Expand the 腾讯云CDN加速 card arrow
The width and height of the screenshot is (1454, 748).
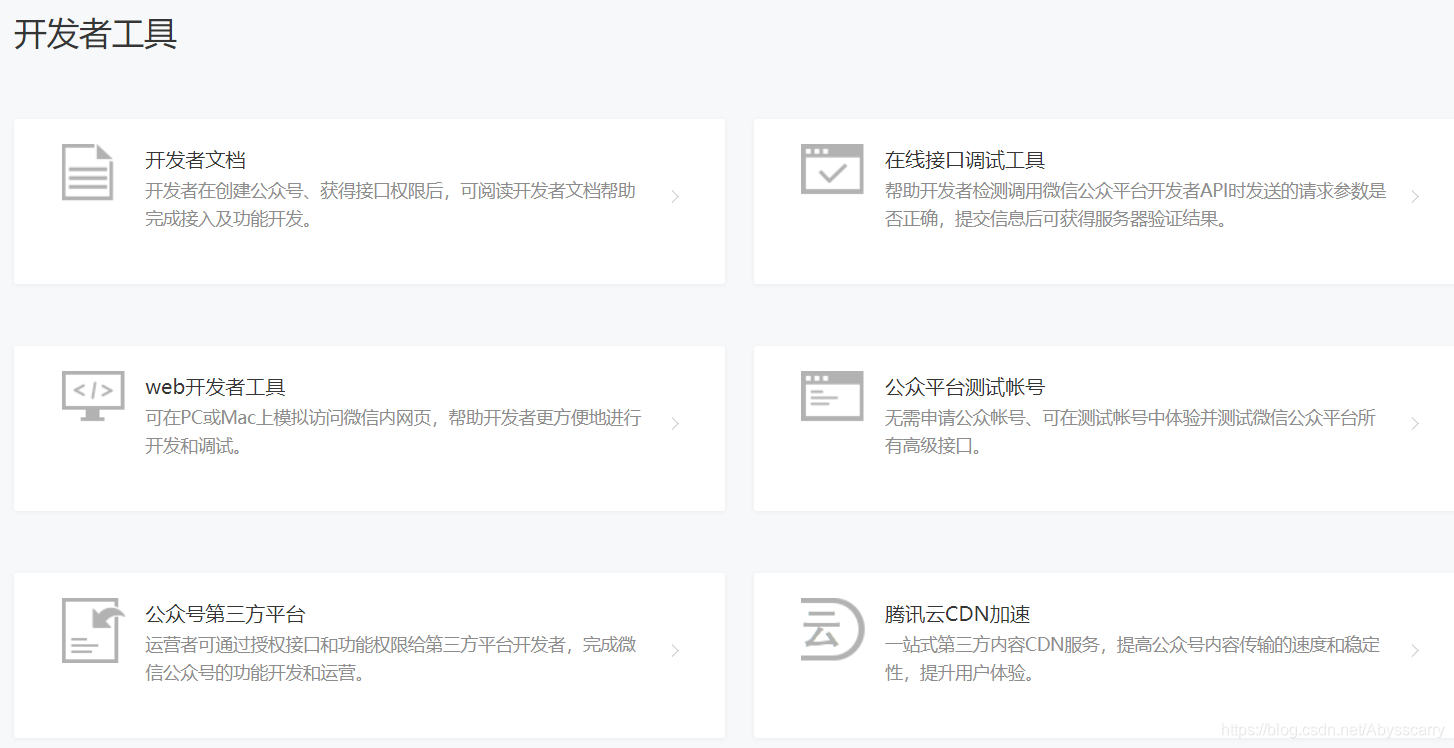(1416, 650)
